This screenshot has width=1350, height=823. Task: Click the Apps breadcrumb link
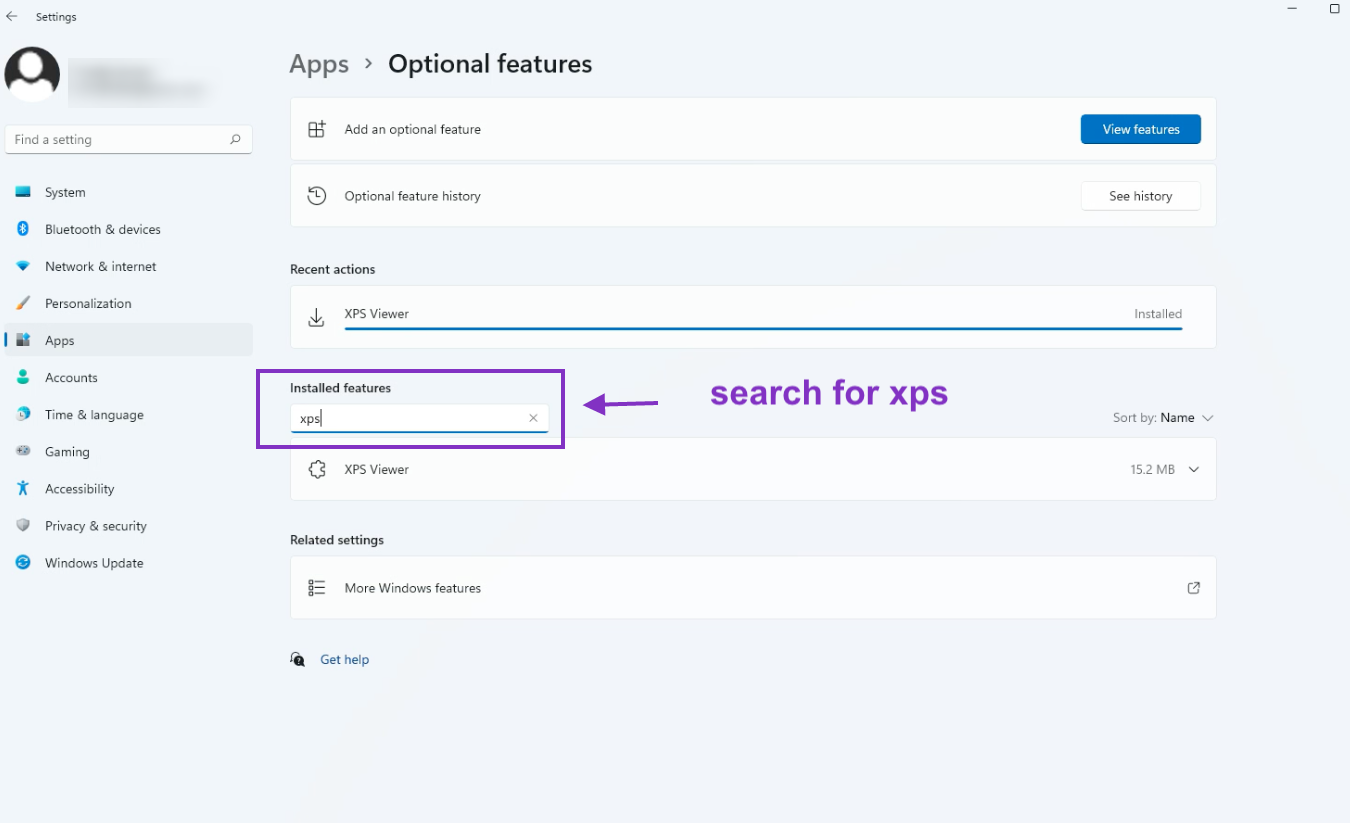pos(319,64)
